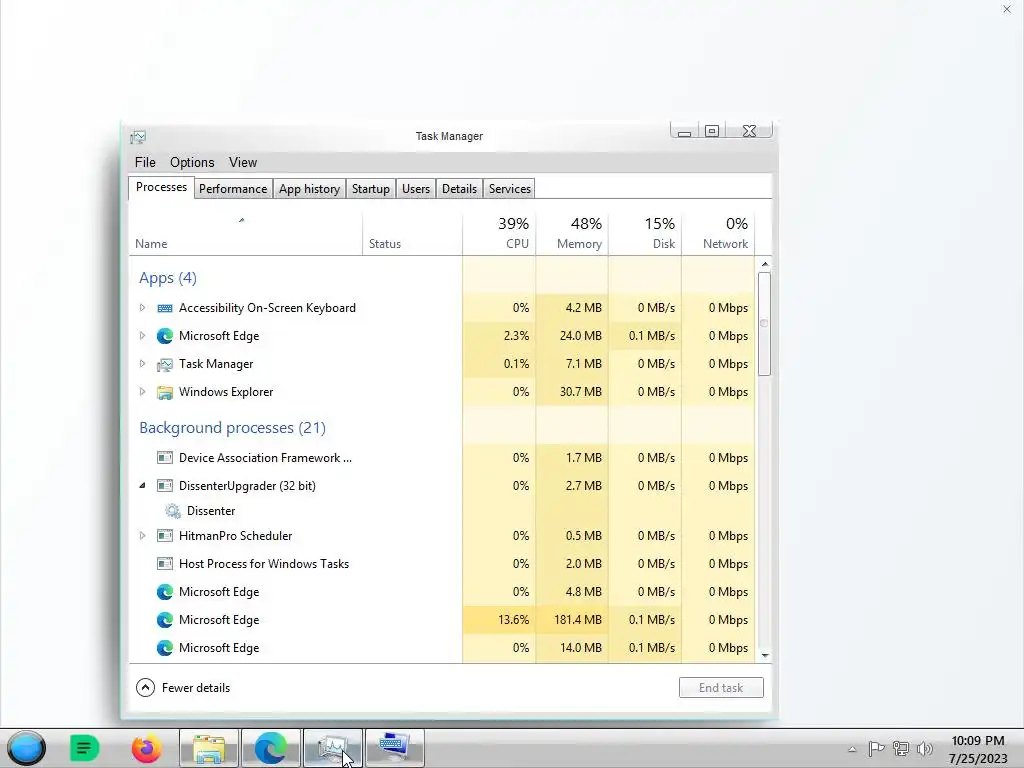Click the network tray icon
The width and height of the screenshot is (1024, 768).
coord(901,749)
